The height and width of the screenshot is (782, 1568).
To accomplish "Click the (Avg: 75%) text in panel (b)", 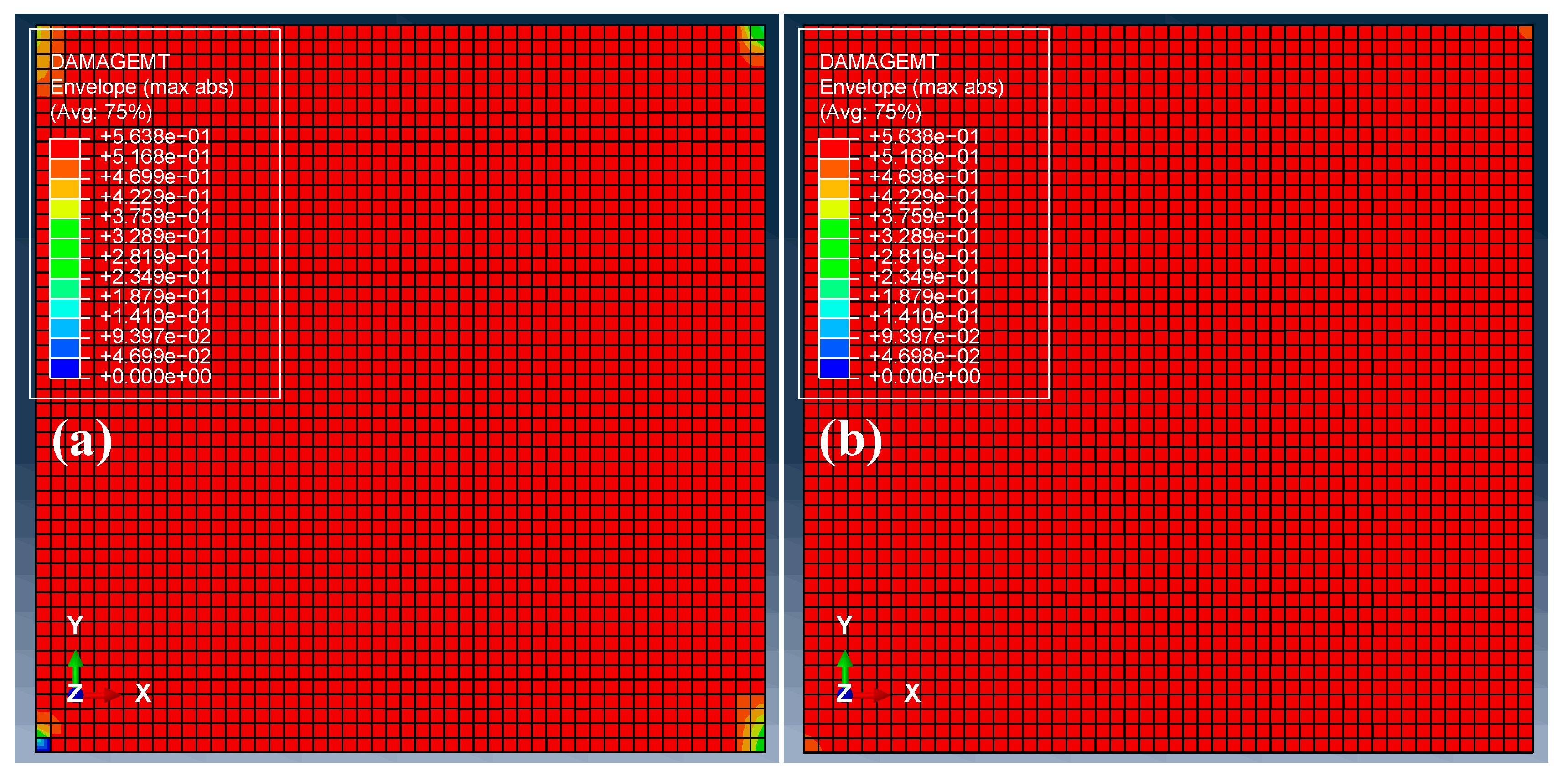I will (870, 112).
